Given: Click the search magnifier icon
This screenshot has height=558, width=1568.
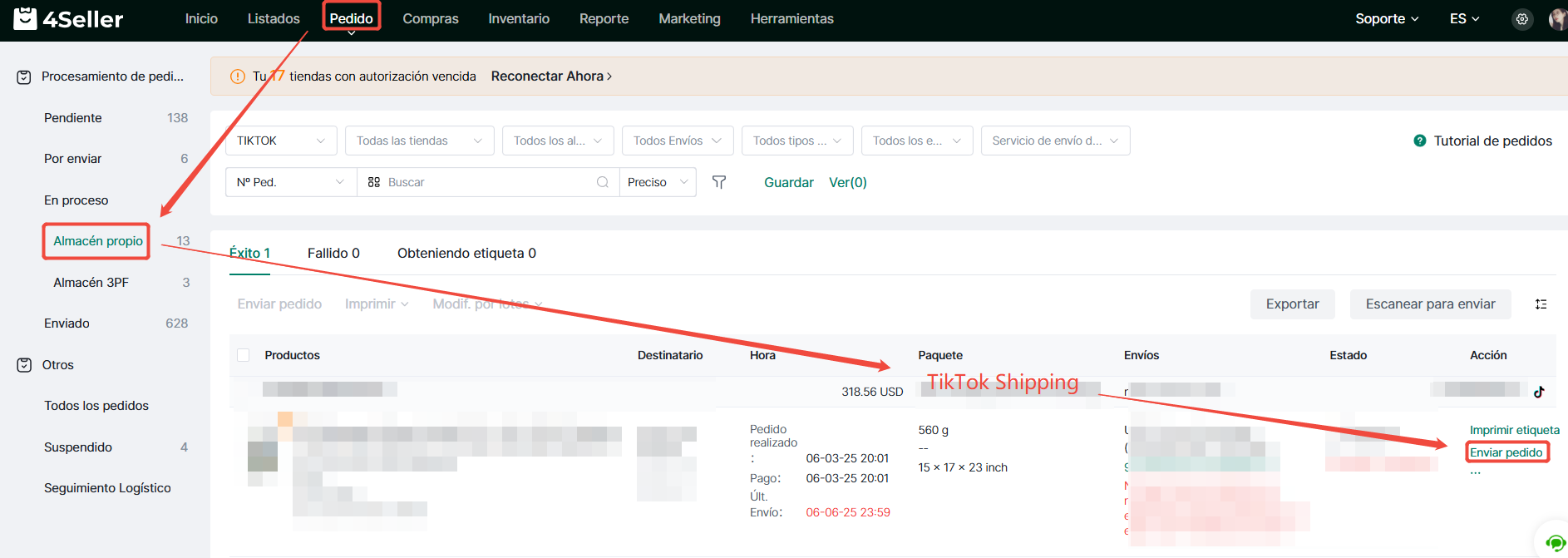Looking at the screenshot, I should (x=603, y=182).
